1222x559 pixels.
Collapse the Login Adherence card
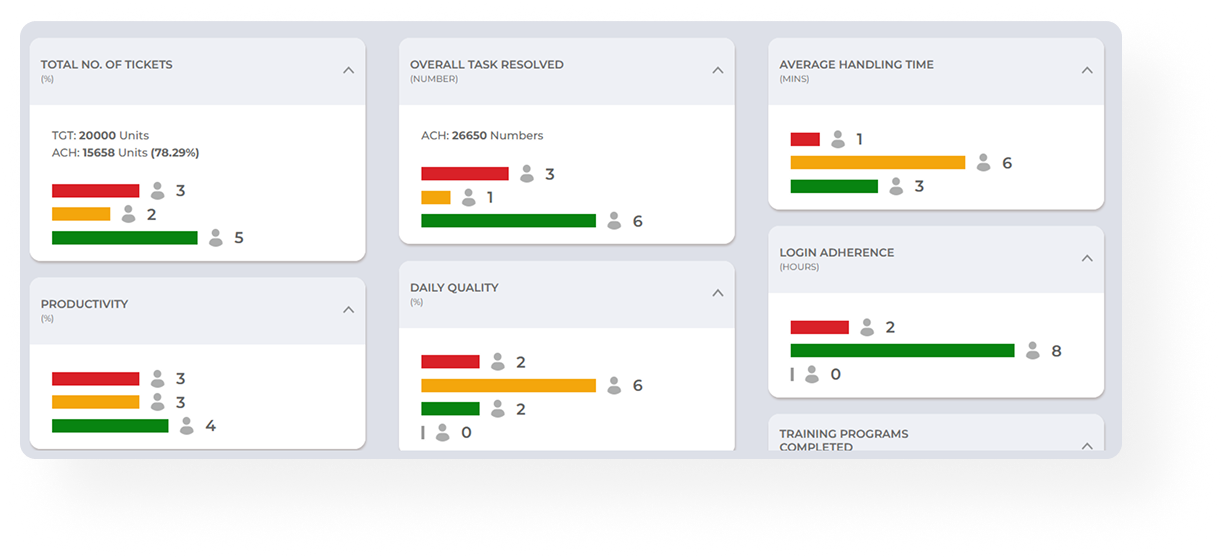click(x=1087, y=258)
